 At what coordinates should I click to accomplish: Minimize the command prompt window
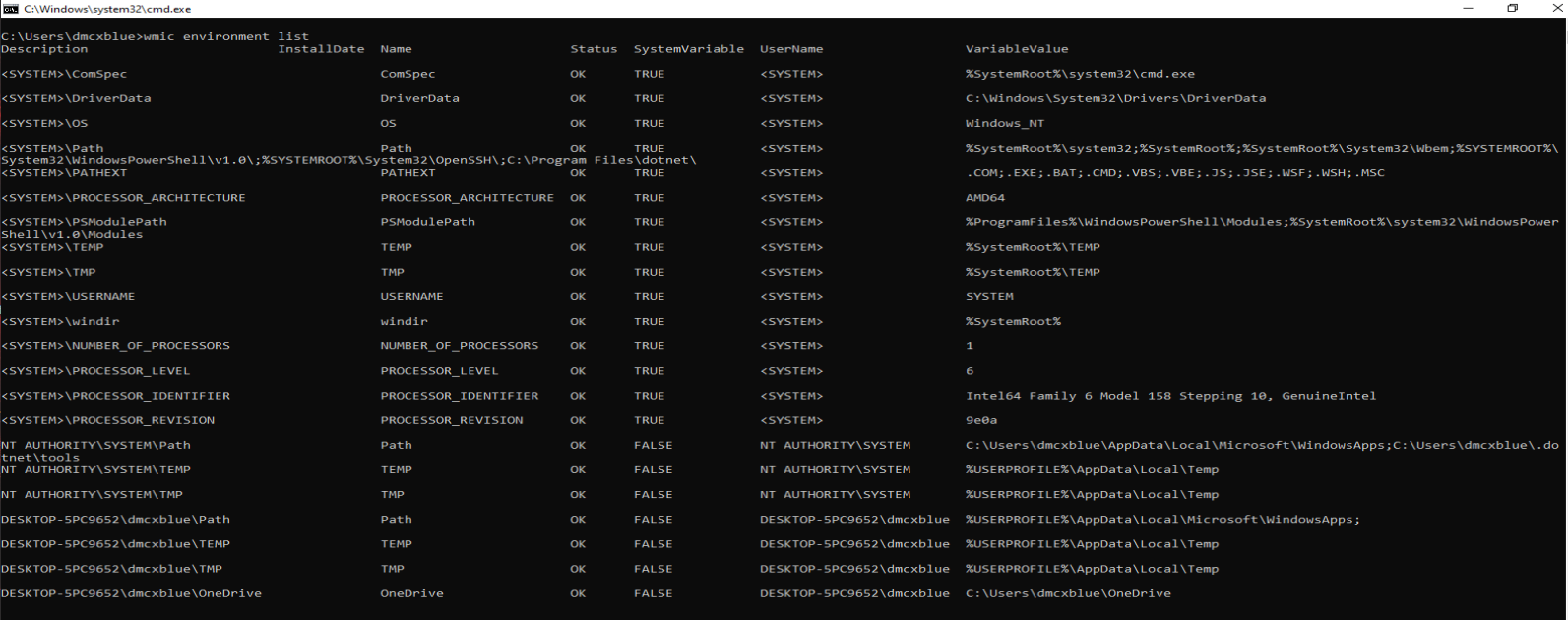pos(1468,9)
